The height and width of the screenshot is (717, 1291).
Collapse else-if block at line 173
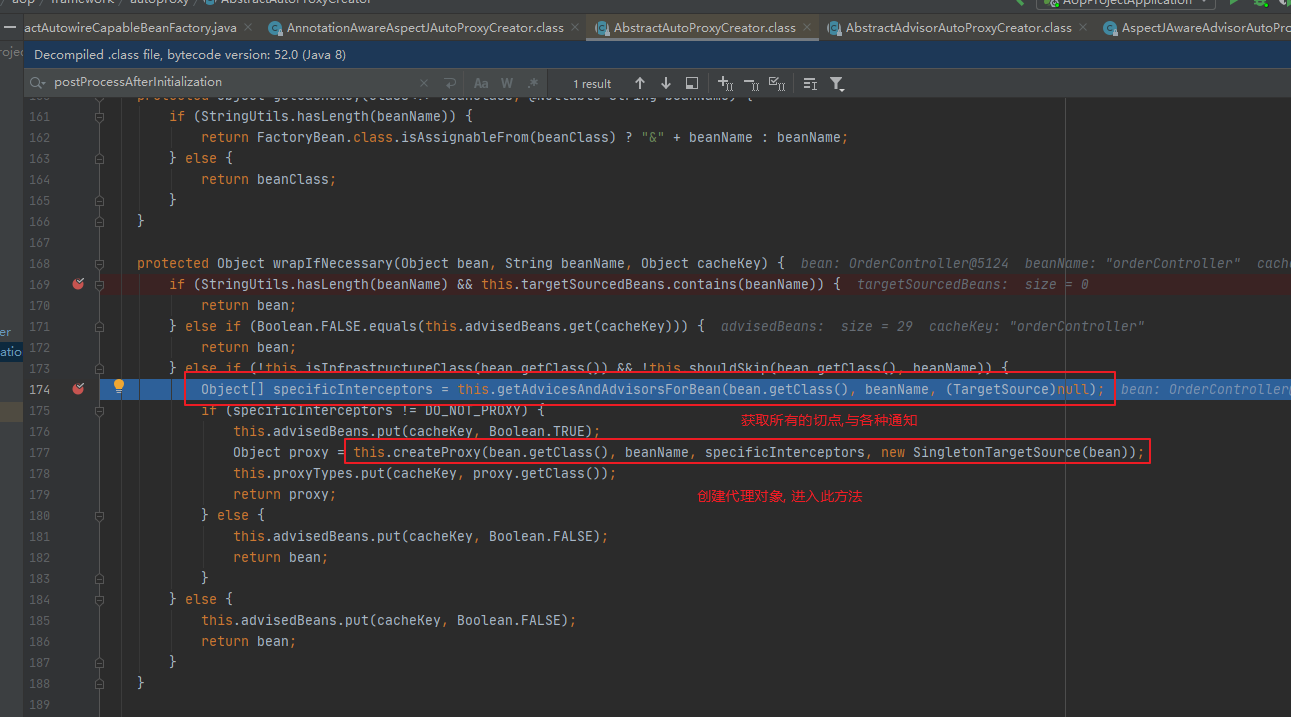tap(99, 368)
